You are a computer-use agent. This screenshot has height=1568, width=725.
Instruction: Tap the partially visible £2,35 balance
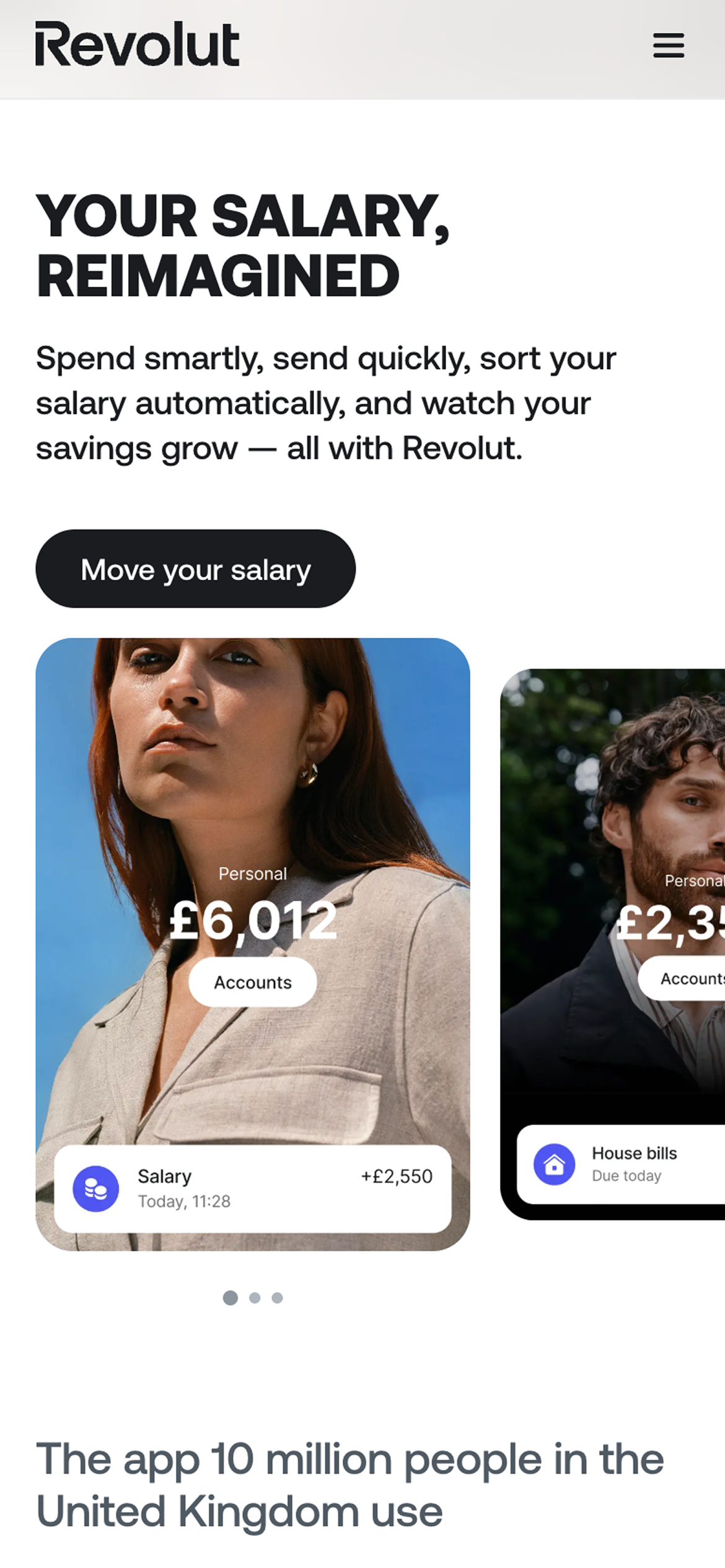[670, 923]
